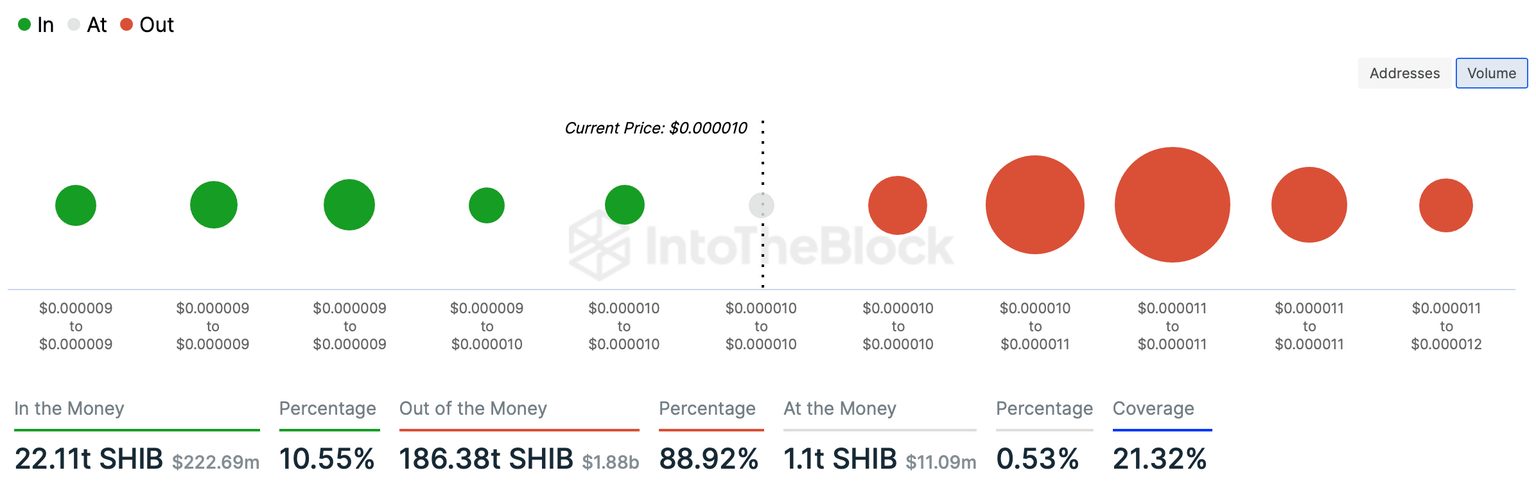Click the first green bubble on the left
1536x502 pixels.
75,205
